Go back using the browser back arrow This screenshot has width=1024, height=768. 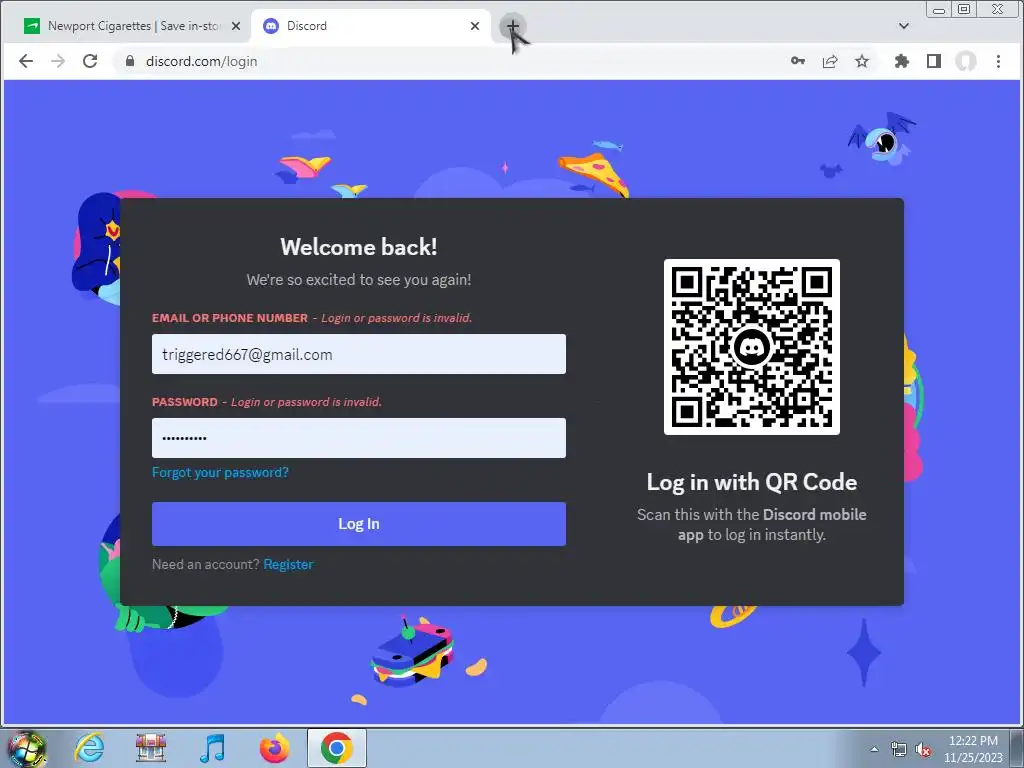click(x=26, y=61)
